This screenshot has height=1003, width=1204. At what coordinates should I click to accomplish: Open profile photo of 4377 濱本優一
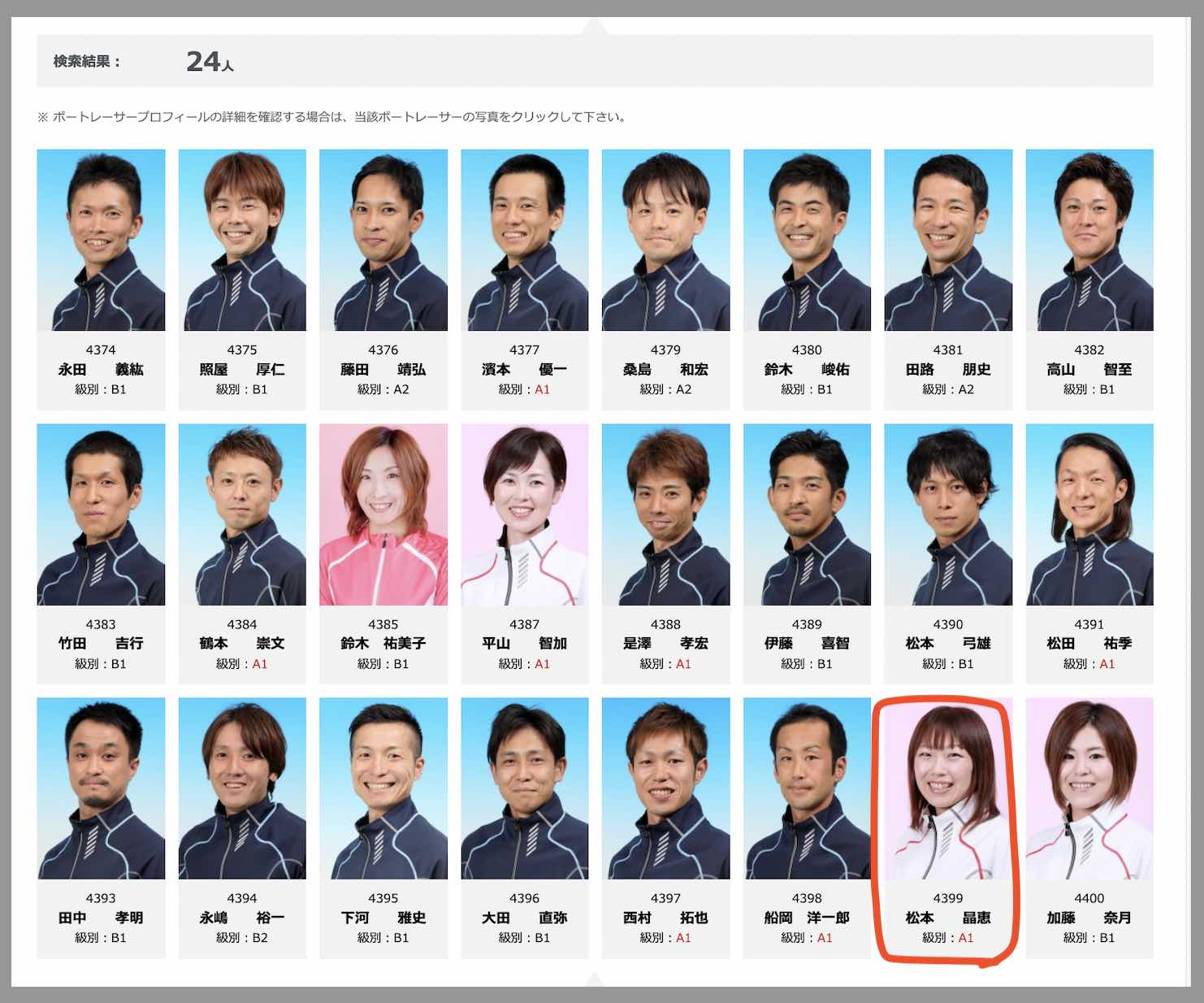click(x=525, y=240)
